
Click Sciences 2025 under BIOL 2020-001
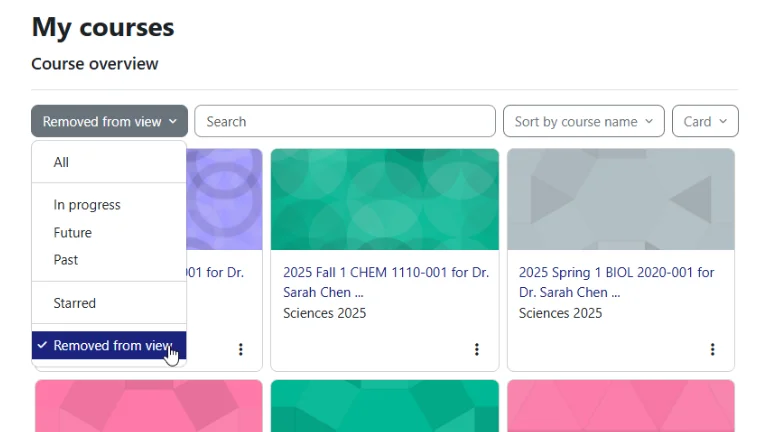[560, 313]
